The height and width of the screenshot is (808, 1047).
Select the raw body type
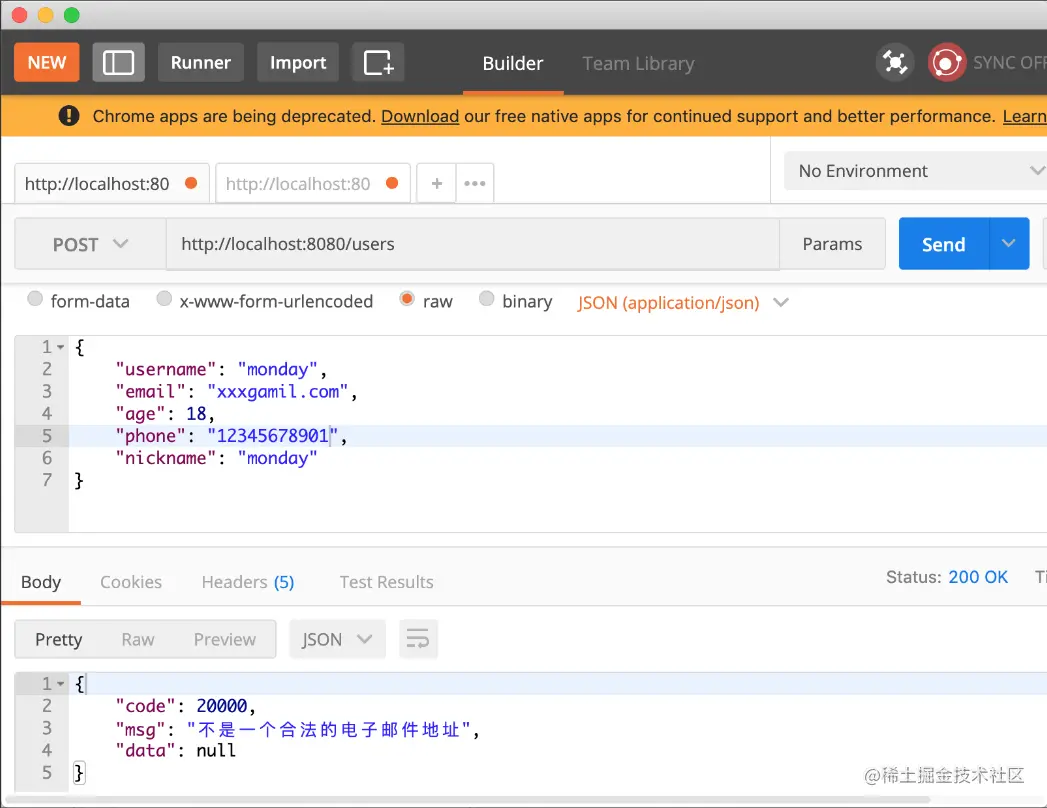click(x=407, y=298)
